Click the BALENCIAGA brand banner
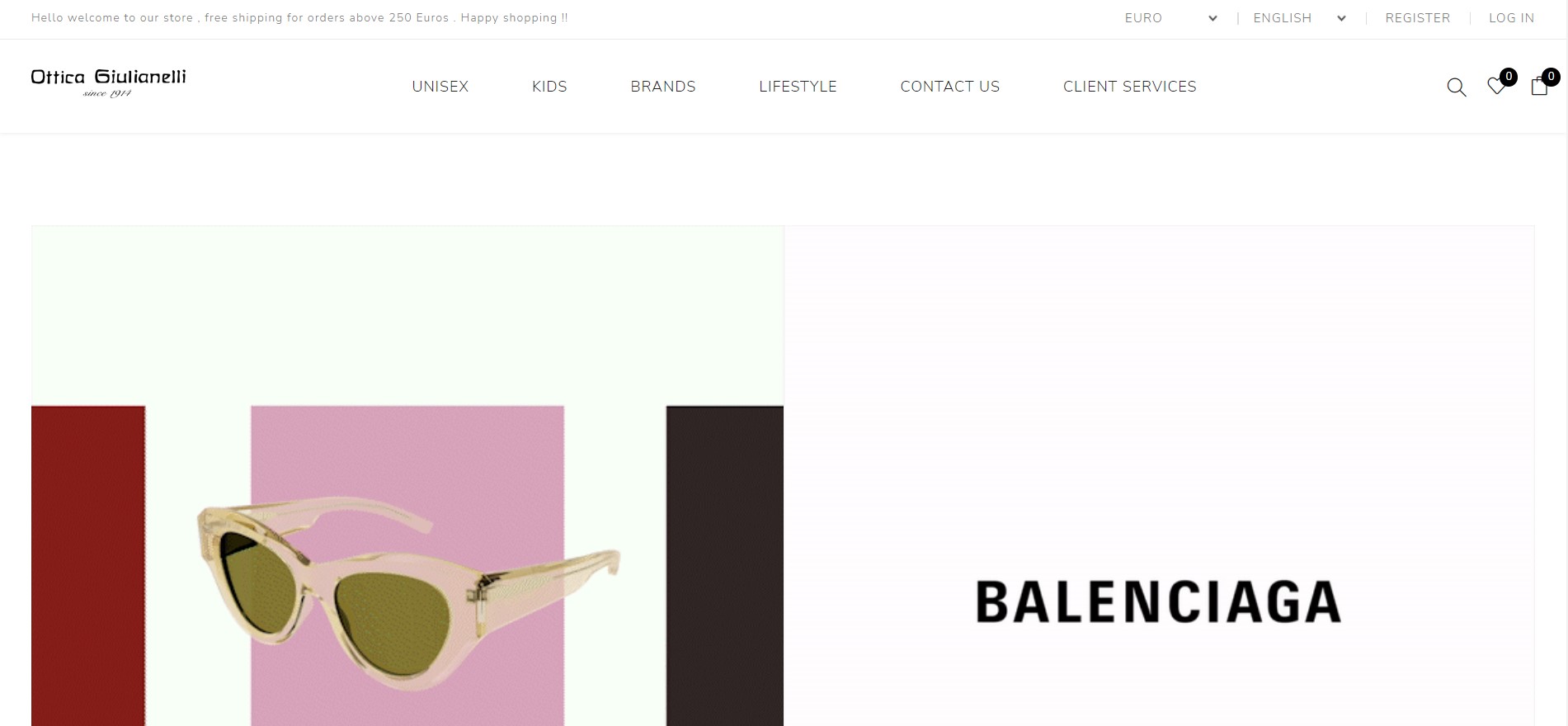Screen dimensions: 1568x726 click(x=1159, y=476)
